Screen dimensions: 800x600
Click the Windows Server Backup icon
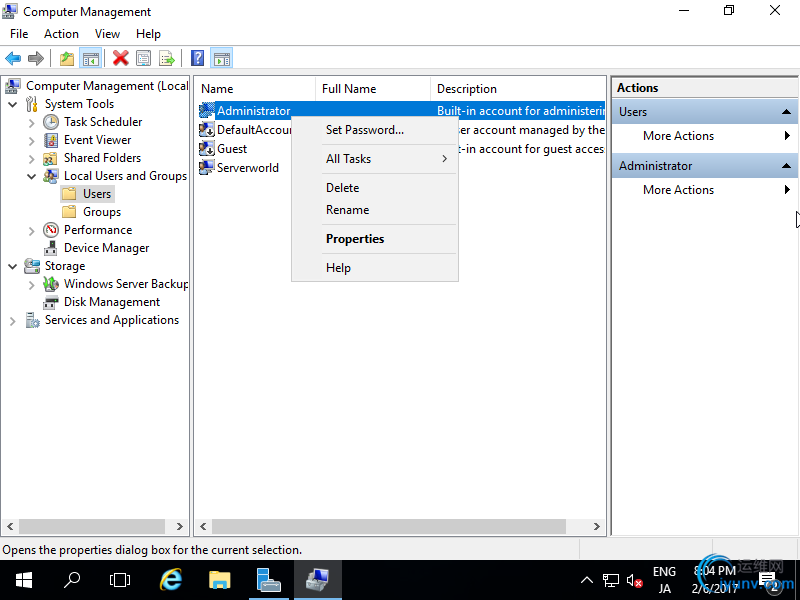click(51, 284)
